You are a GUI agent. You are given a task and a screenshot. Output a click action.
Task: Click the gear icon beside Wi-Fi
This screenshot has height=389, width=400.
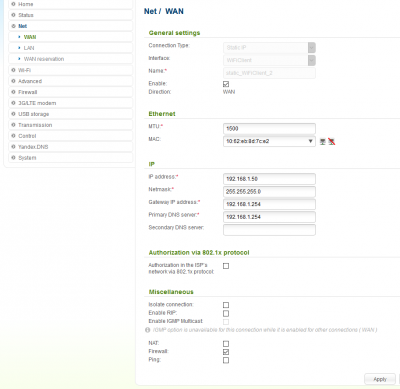[x=13, y=70]
